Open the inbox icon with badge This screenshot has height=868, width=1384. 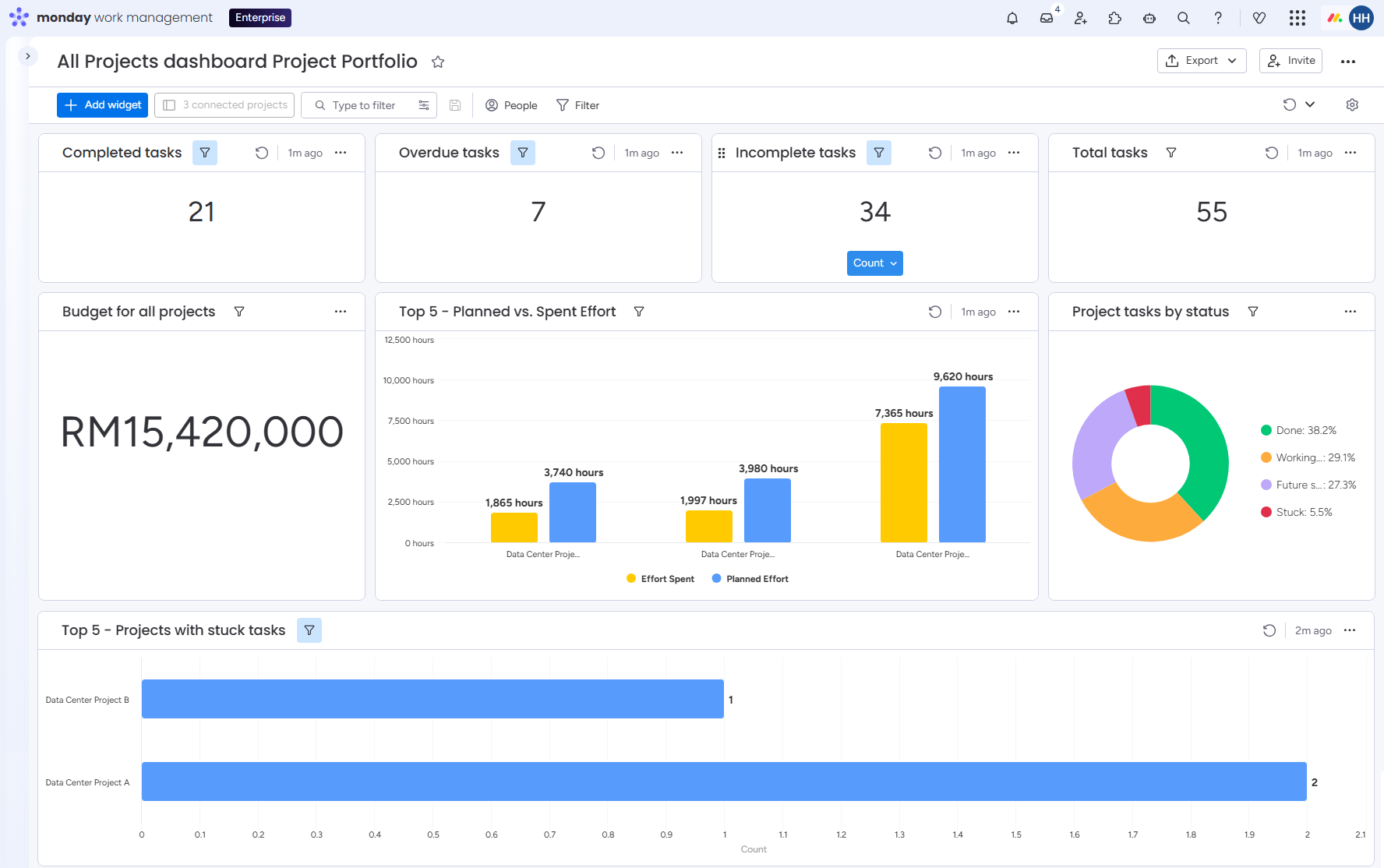[x=1047, y=18]
